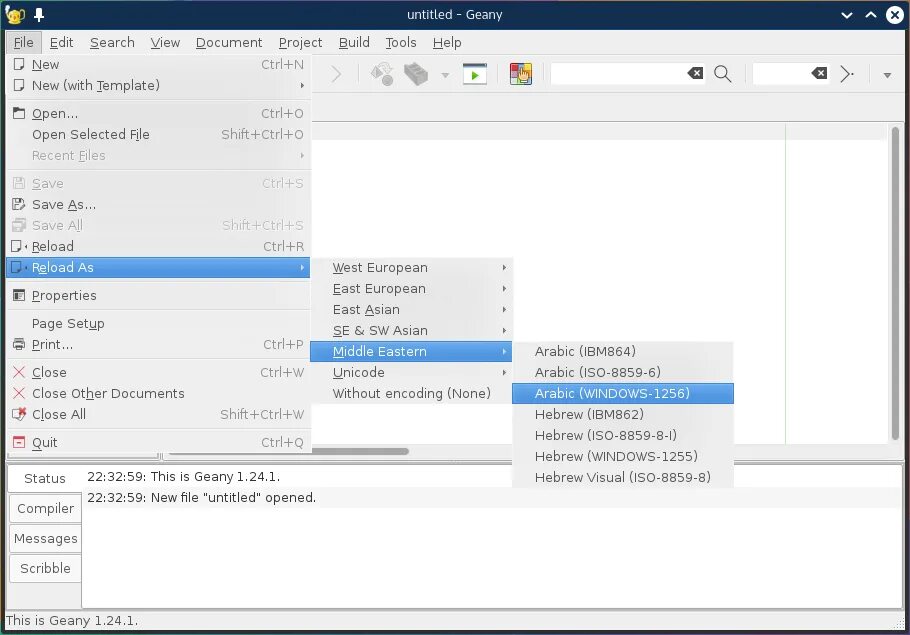This screenshot has height=635, width=910.
Task: Choose Page Setup in File menu
Action: (x=158, y=323)
